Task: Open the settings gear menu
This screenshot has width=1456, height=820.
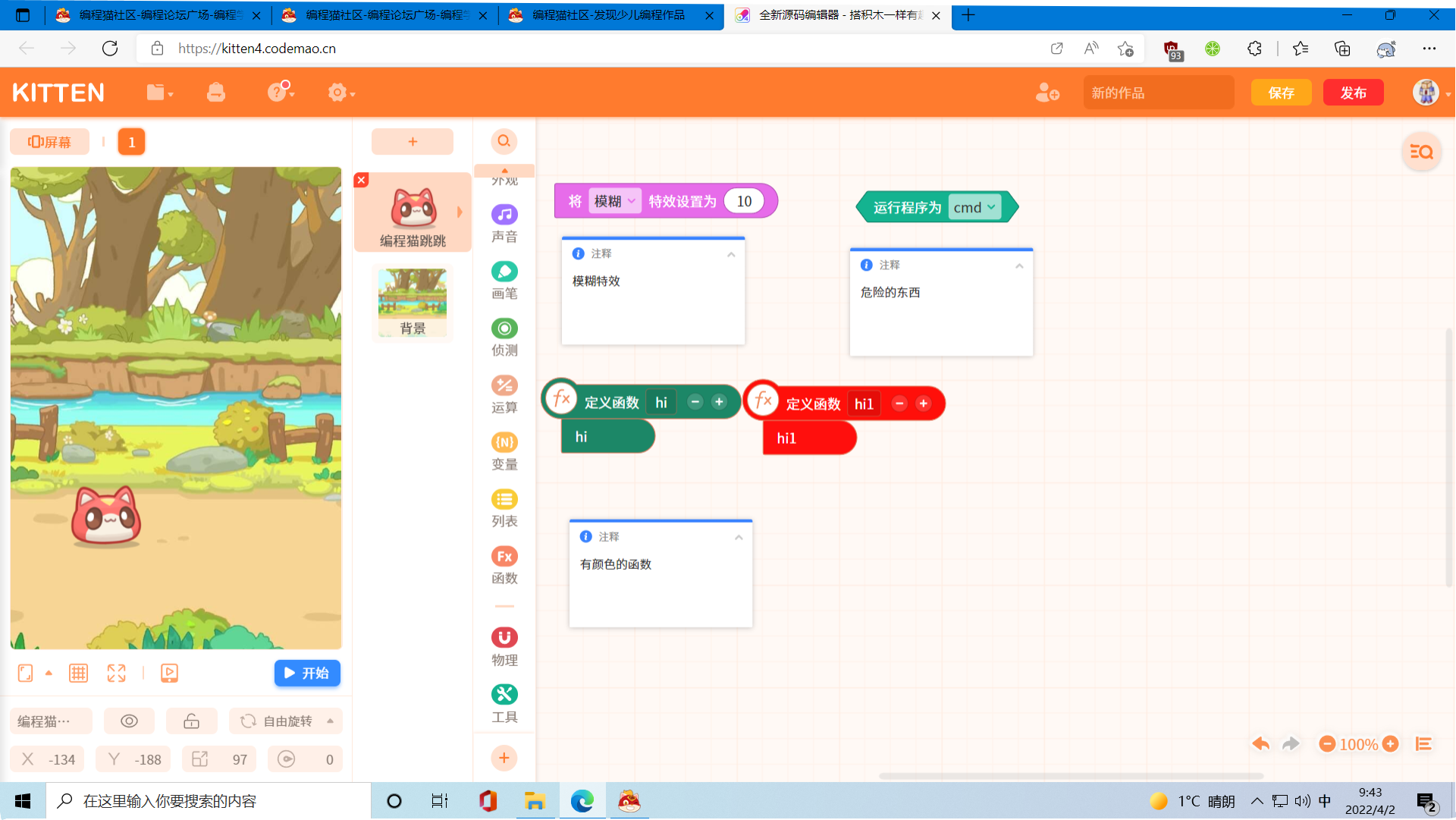Action: 340,93
